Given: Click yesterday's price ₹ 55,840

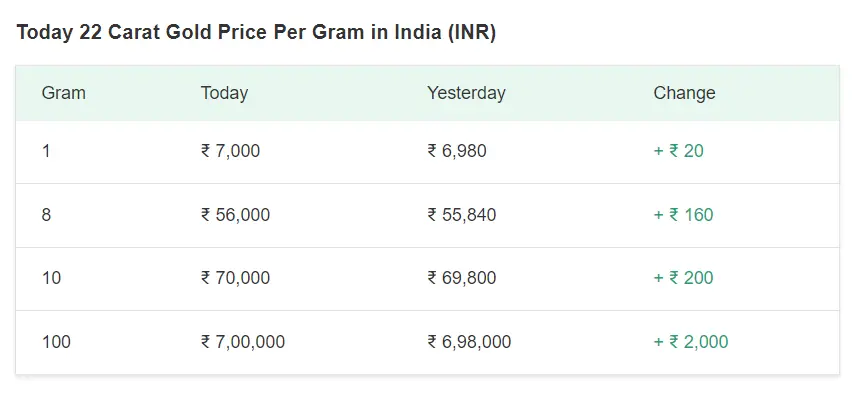Looking at the screenshot, I should click(462, 215).
